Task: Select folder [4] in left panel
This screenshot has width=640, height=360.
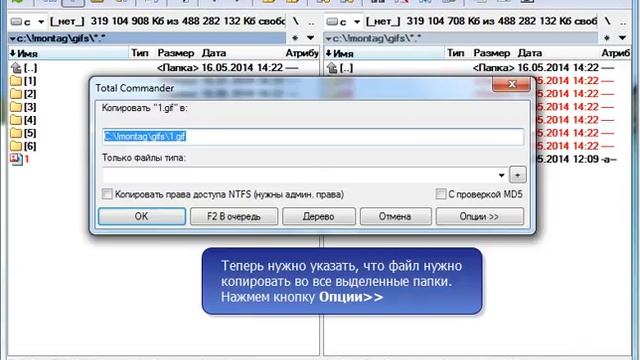Action: 23,120
